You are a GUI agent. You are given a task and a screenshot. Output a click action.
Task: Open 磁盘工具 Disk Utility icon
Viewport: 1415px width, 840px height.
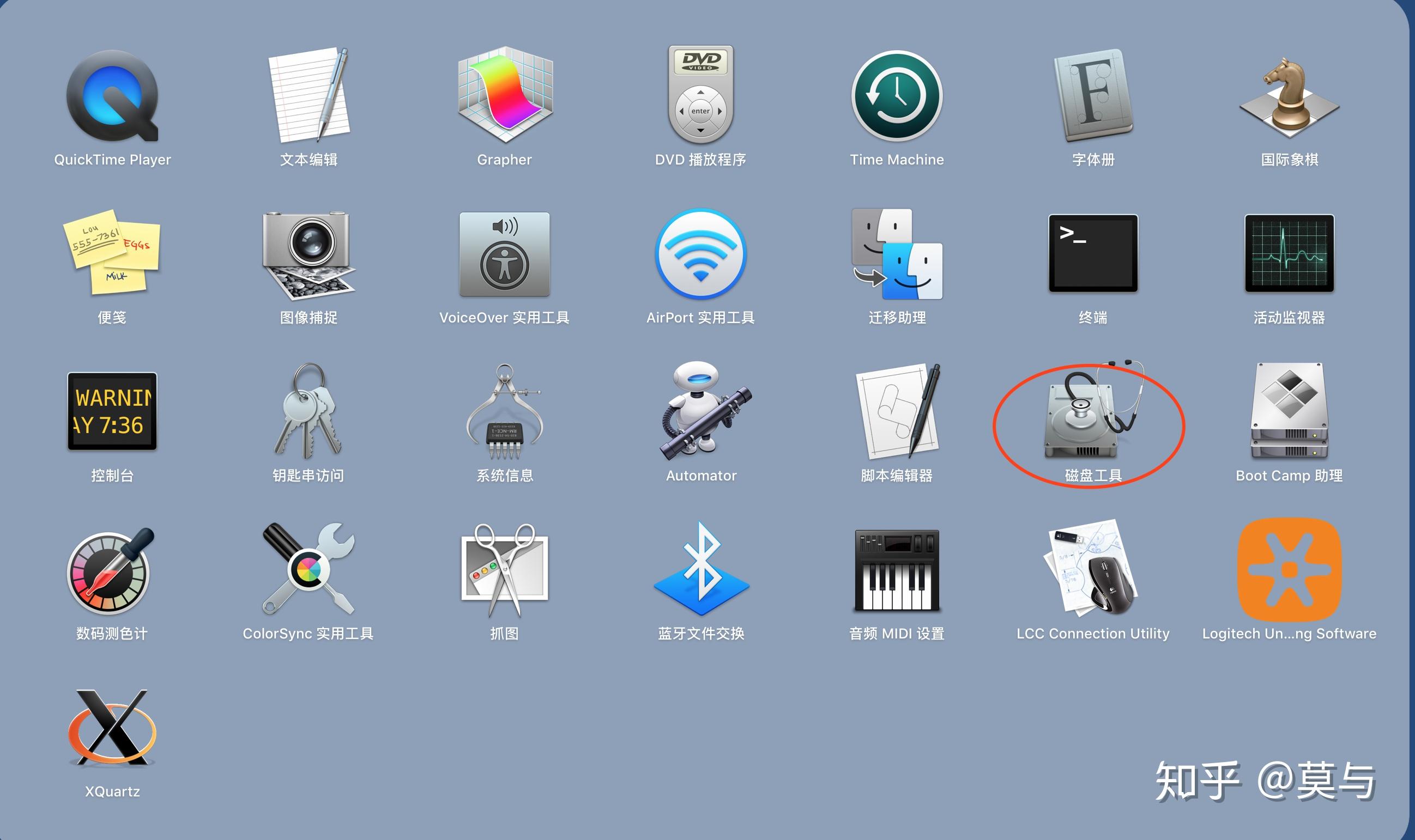pyautogui.click(x=1093, y=410)
